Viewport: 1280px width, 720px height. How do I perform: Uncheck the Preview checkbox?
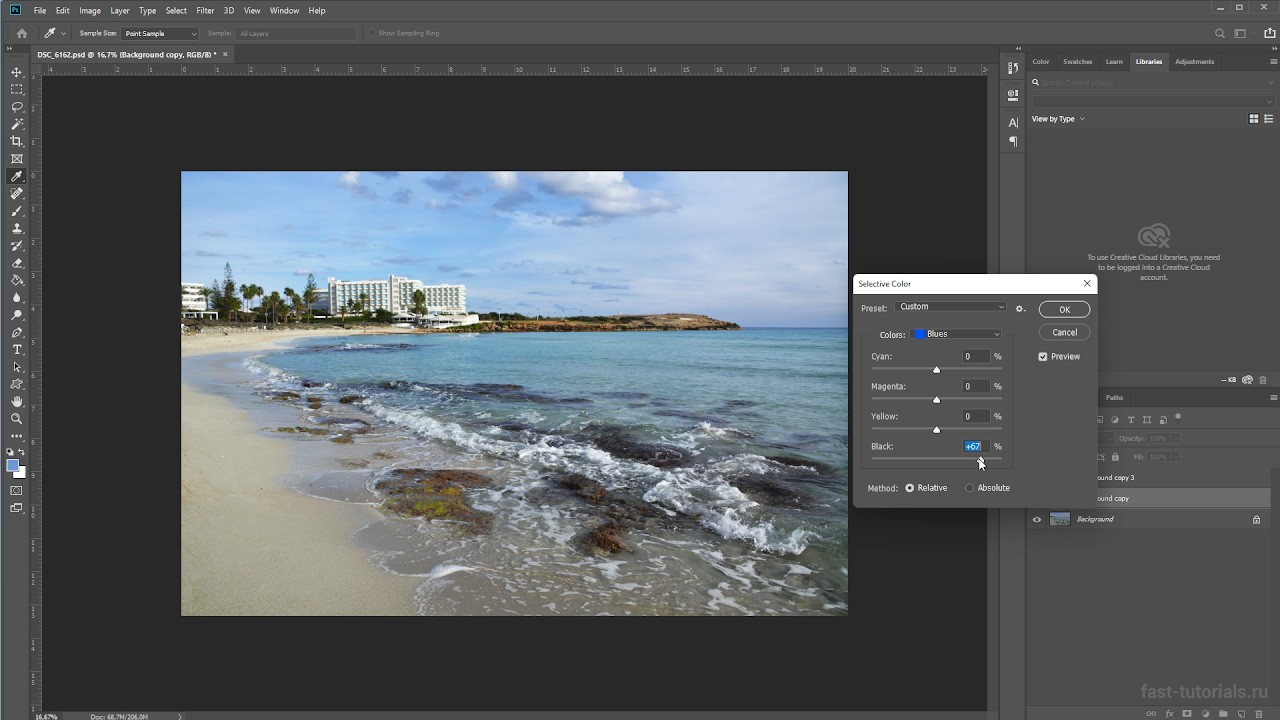pos(1043,357)
